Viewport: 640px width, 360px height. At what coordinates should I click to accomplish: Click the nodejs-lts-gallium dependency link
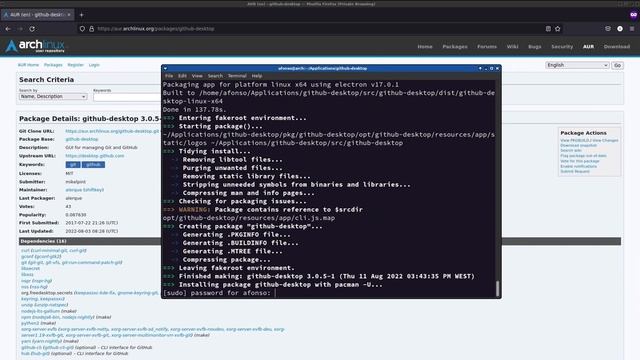coord(40,311)
